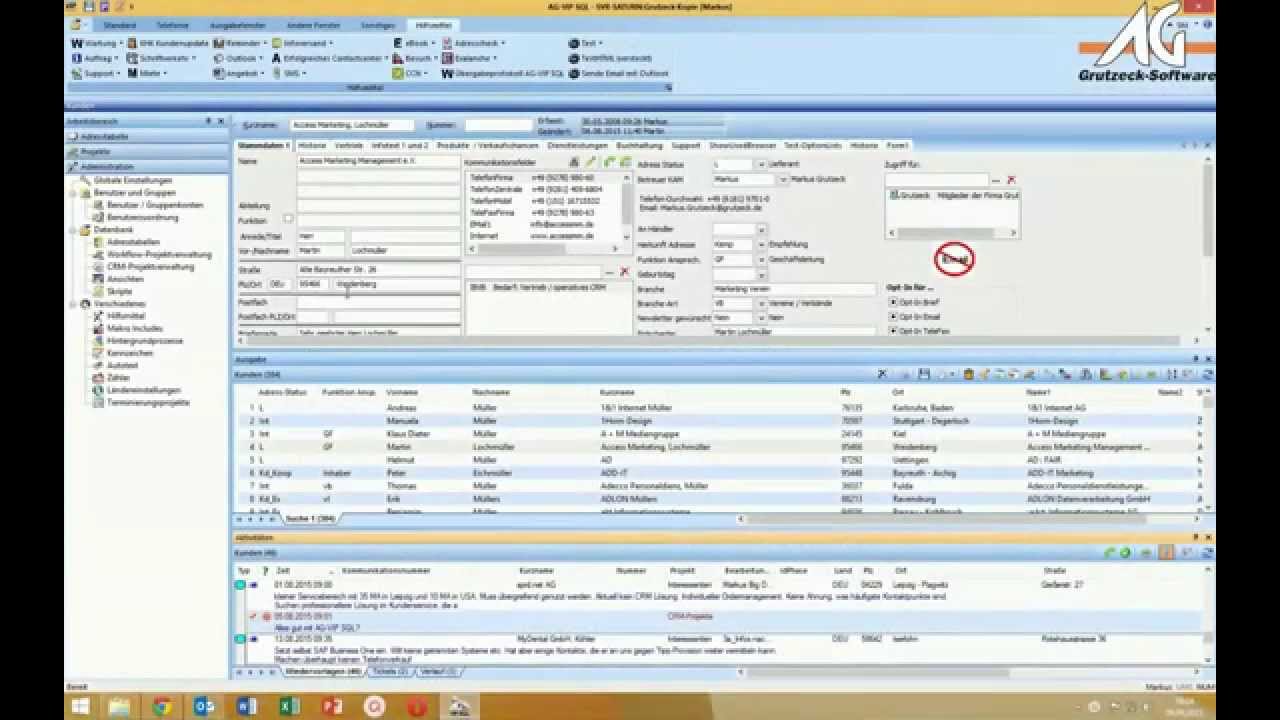Select Workflow-Projektverwaltung tree item
Image resolution: width=1280 pixels, height=720 pixels.
click(x=158, y=254)
